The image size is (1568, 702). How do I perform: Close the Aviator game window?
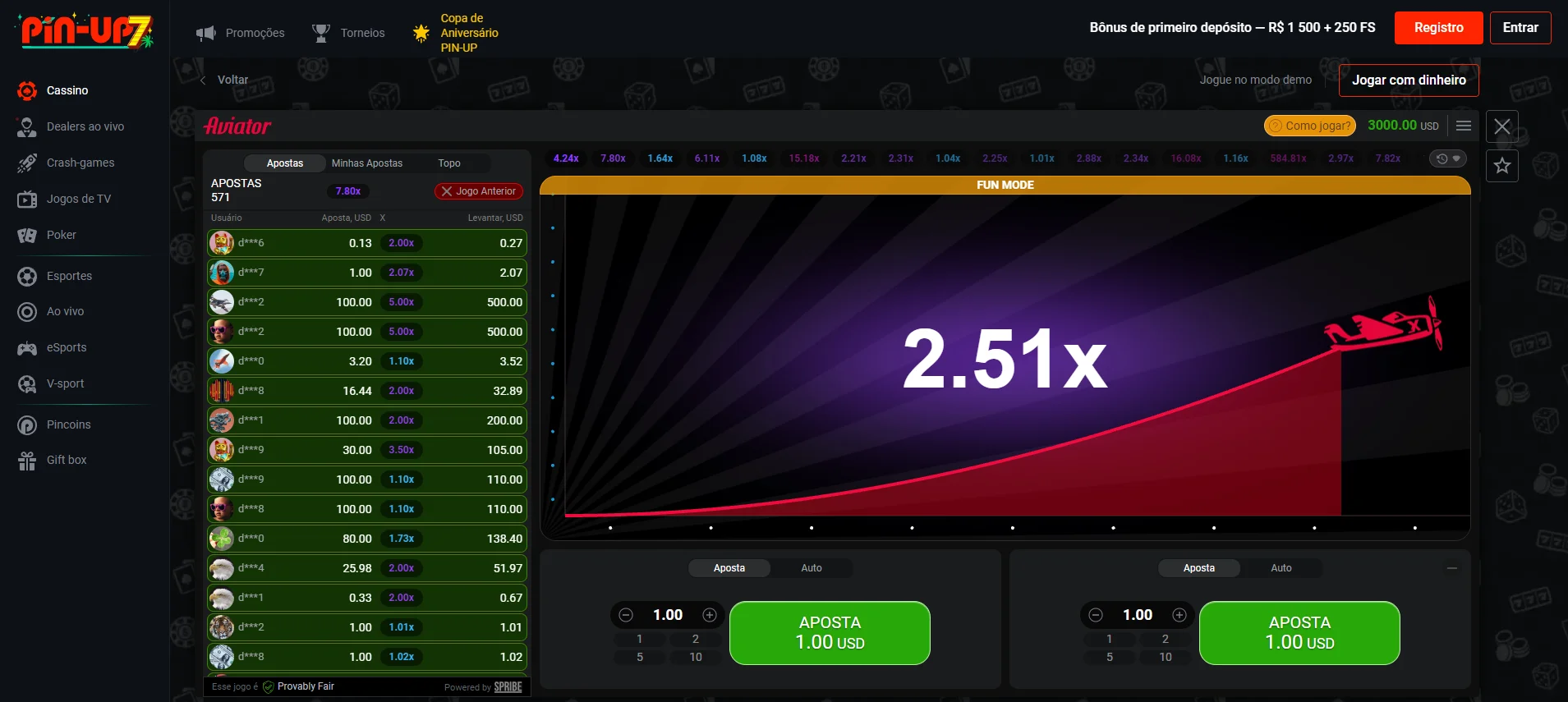point(1502,126)
